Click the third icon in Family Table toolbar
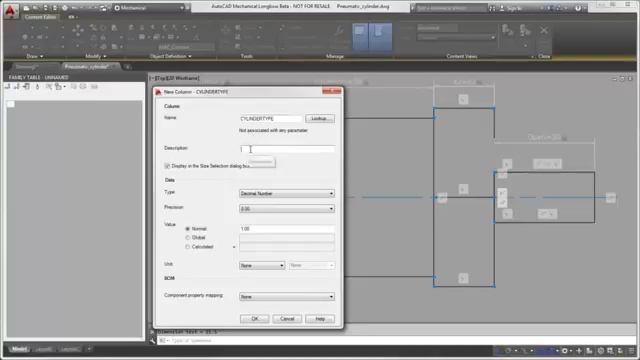This screenshot has height=360, width=640. (27, 87)
